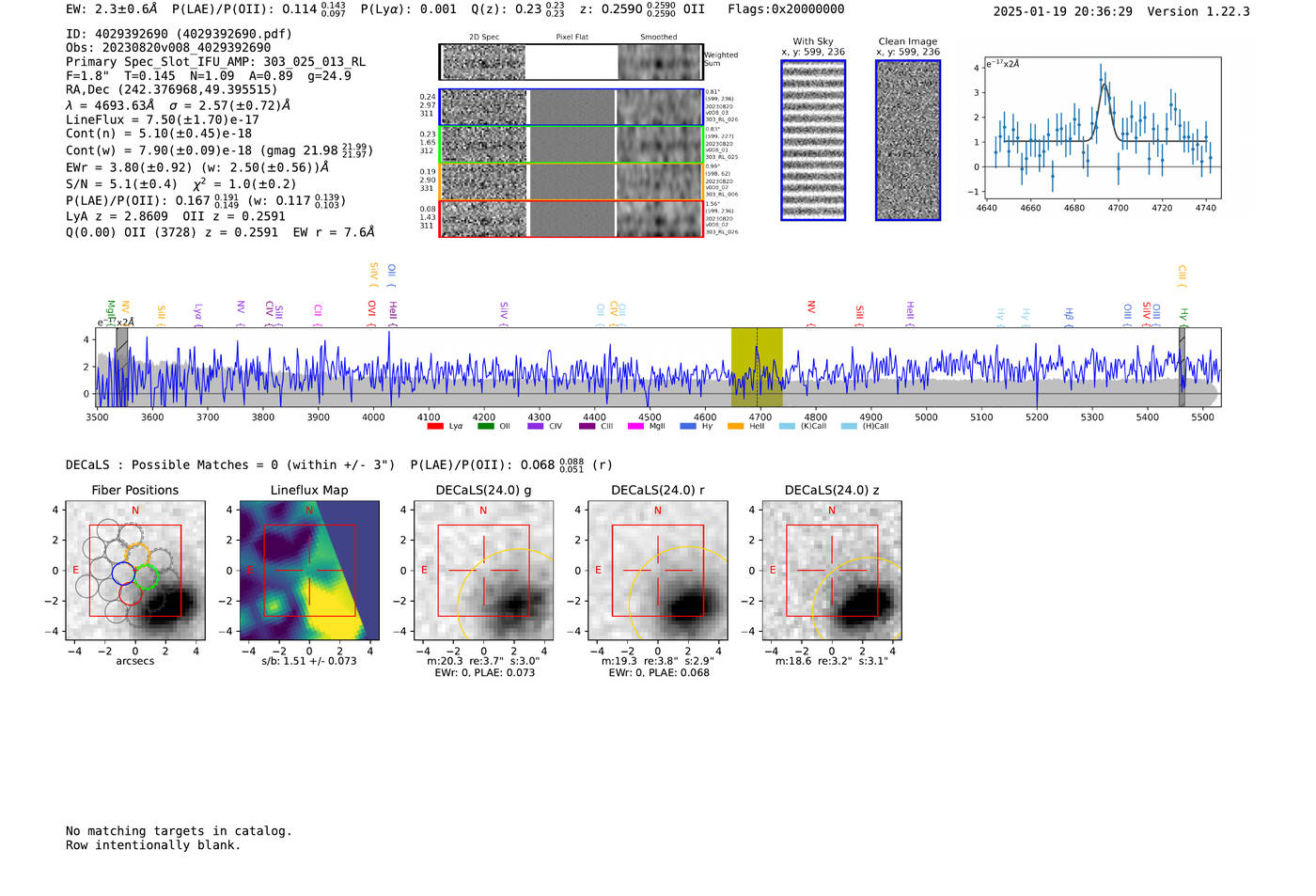Select the Cont(w) = 7.90(±0.09)e-18 line
The image size is (1316, 896).
(219, 149)
